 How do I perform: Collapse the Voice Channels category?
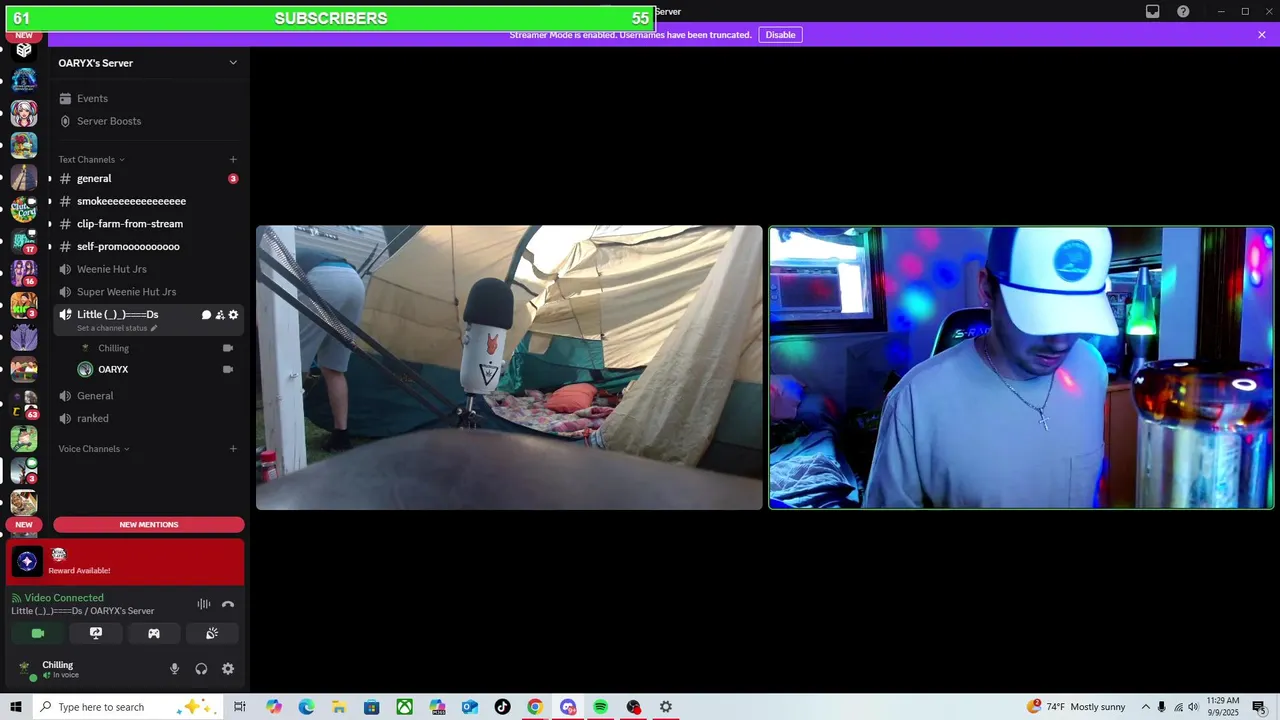click(x=94, y=449)
